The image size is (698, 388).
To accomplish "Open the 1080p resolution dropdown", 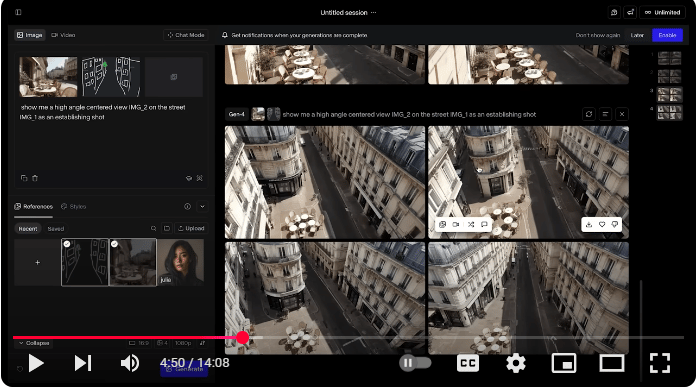I will pos(183,343).
